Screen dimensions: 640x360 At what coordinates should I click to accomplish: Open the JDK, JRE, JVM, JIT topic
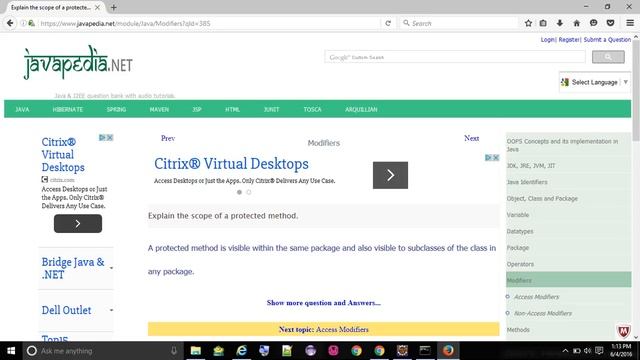point(531,166)
